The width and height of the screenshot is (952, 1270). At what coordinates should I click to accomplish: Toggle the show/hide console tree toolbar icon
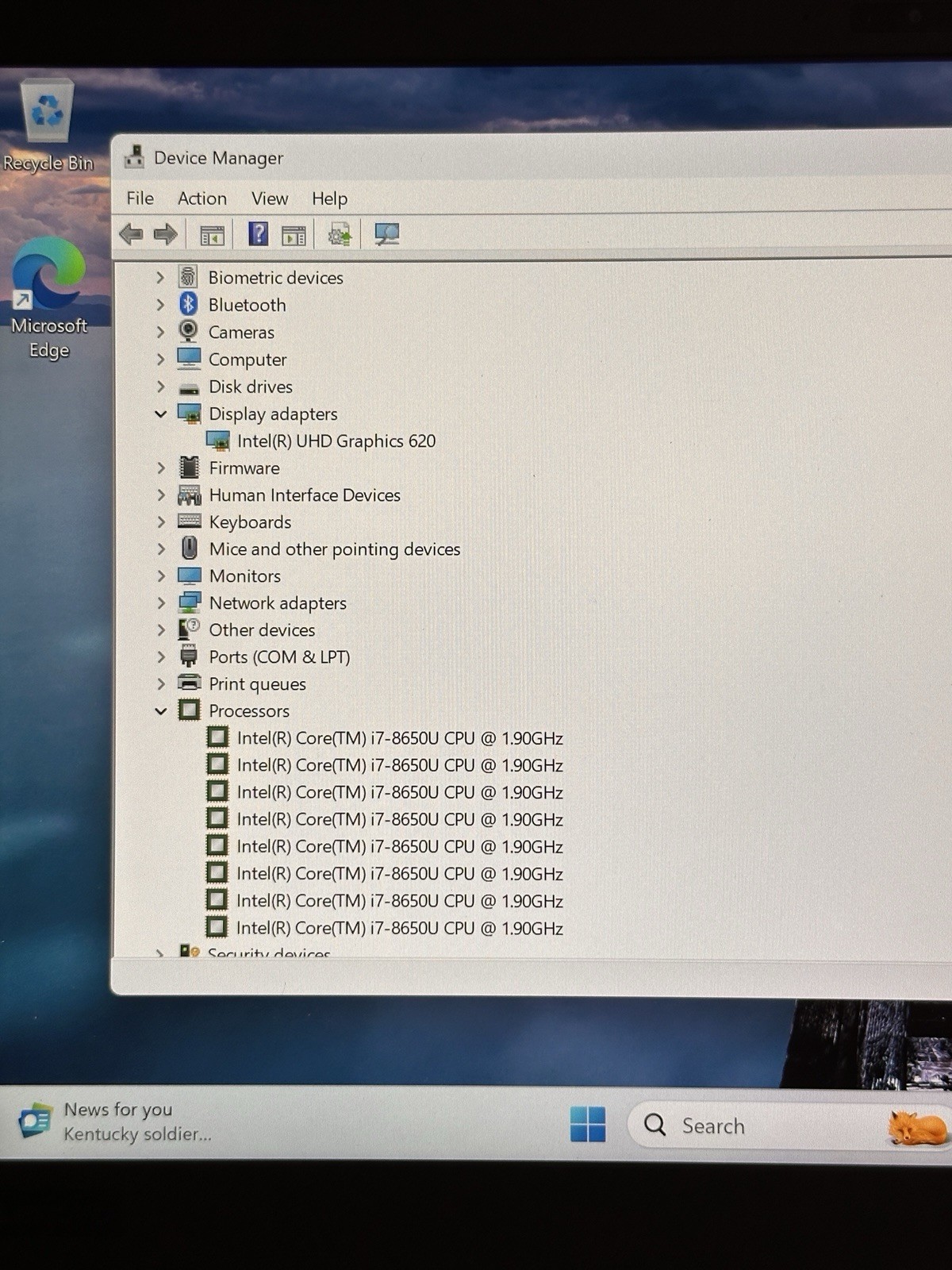pos(213,235)
